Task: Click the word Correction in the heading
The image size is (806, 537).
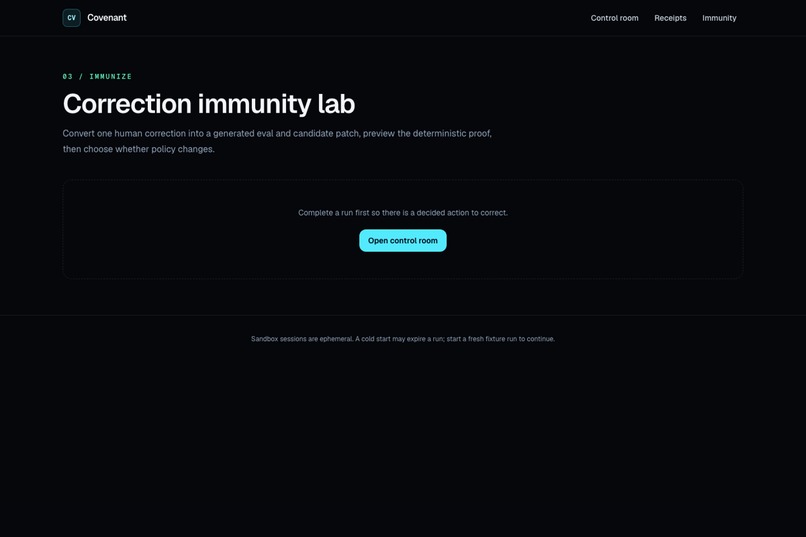Action: point(127,104)
